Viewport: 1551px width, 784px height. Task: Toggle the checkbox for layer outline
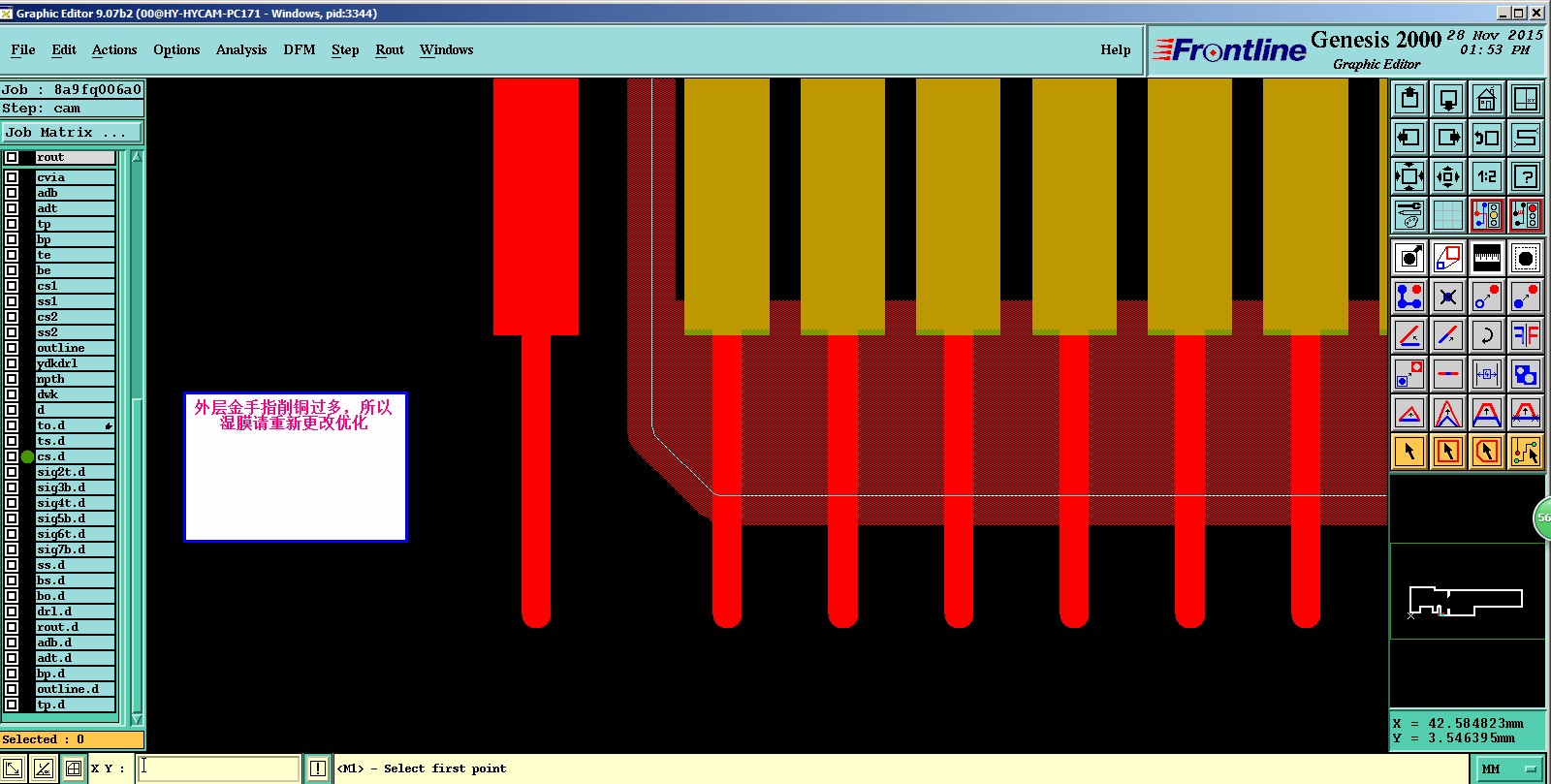[12, 348]
